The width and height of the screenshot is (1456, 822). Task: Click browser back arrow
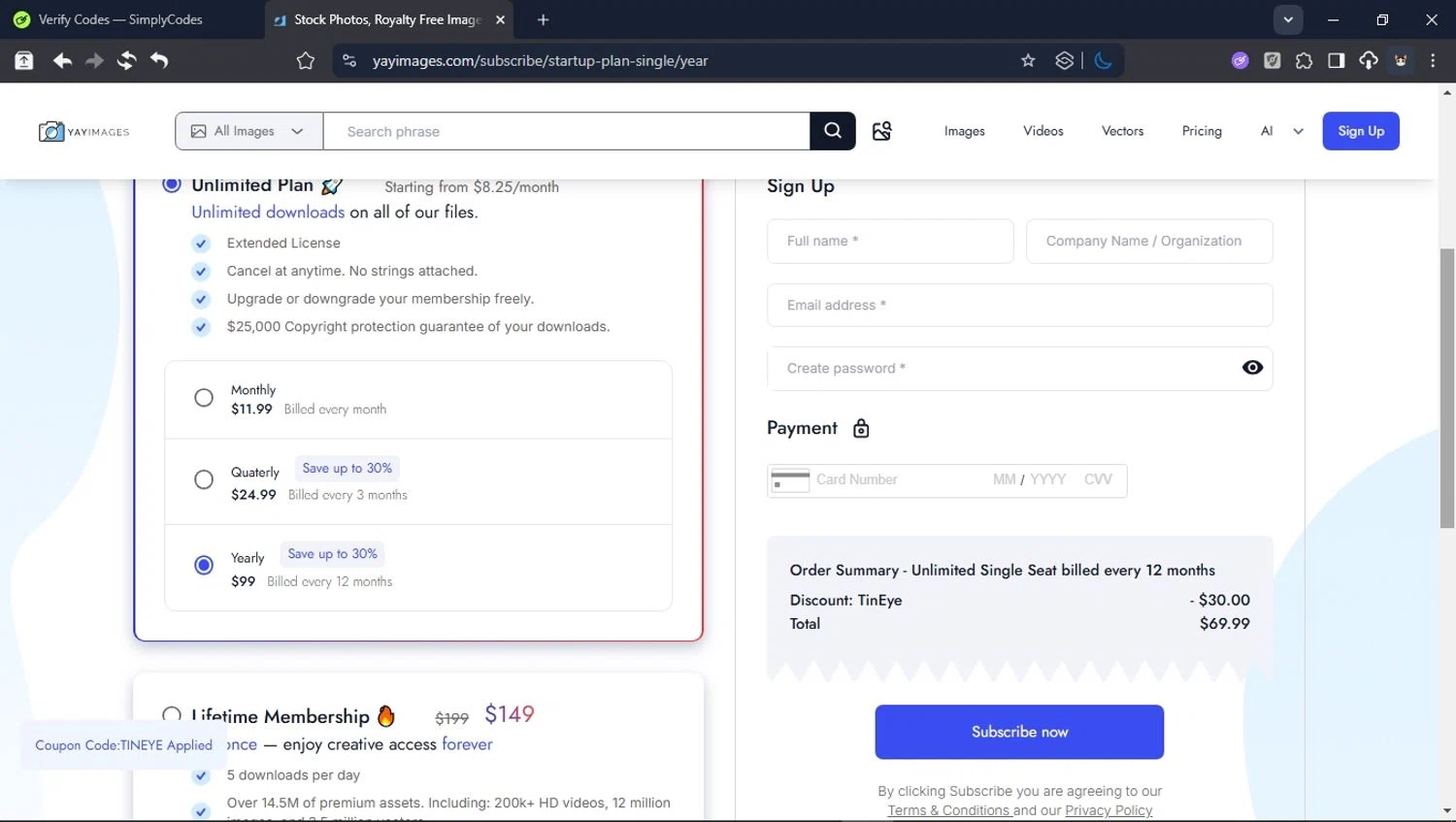pyautogui.click(x=62, y=60)
